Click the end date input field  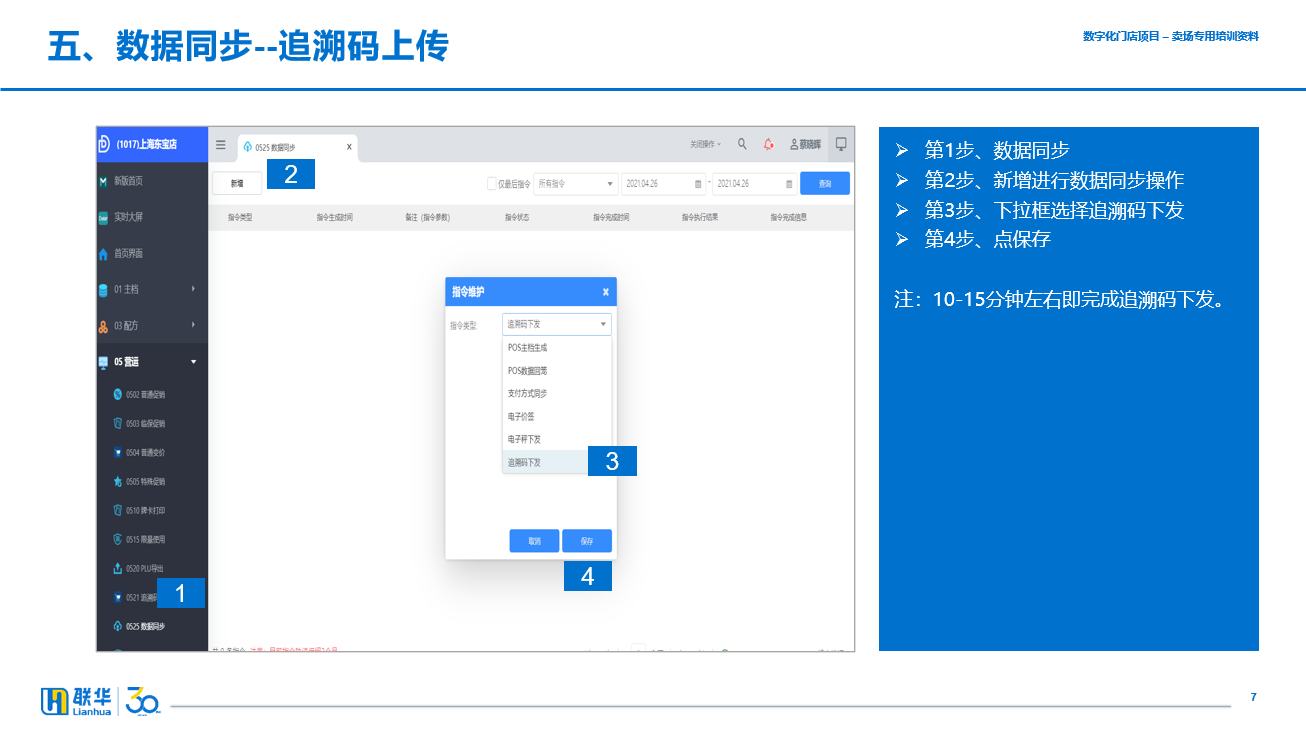pyautogui.click(x=755, y=184)
